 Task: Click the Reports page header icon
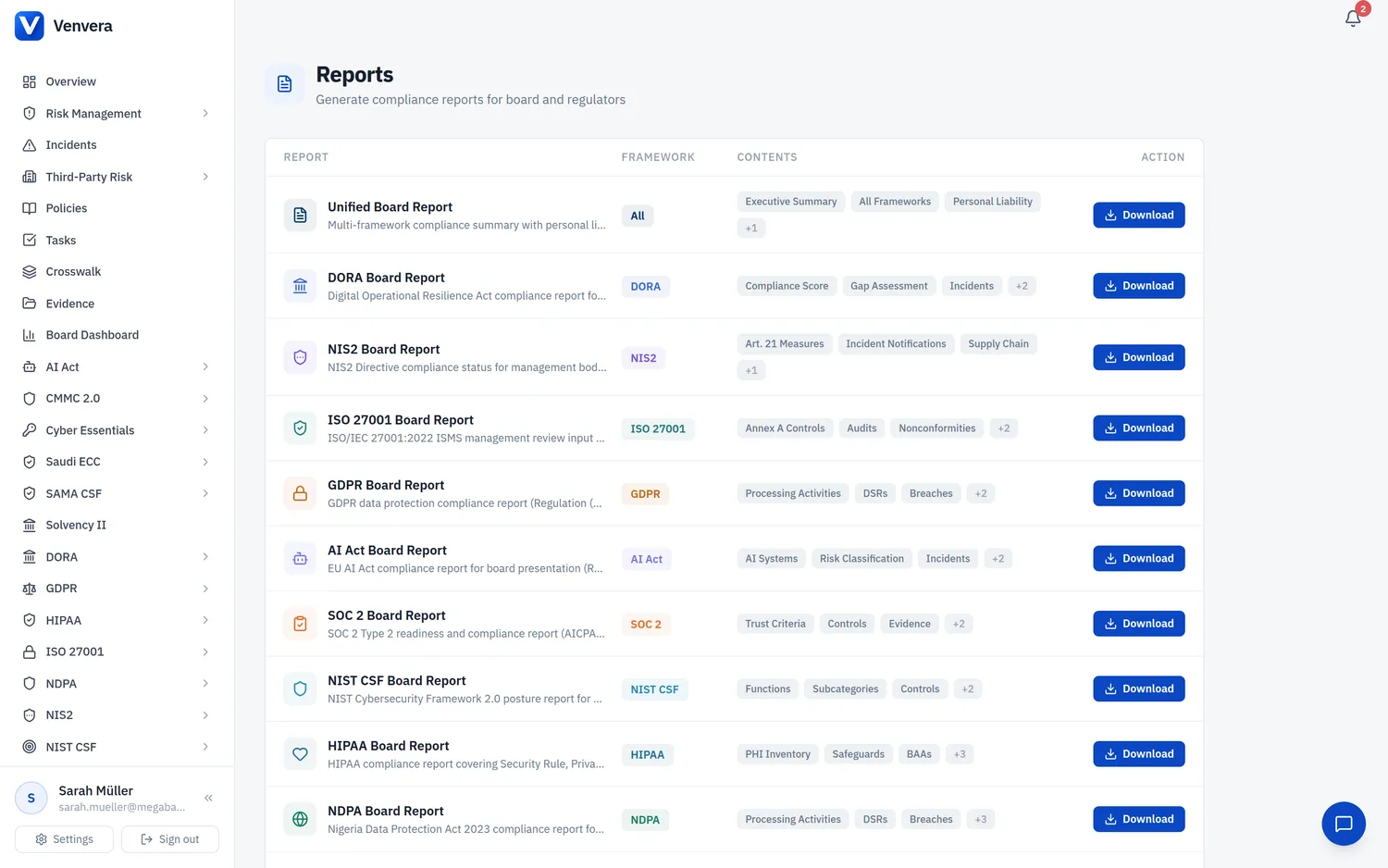pos(285,84)
